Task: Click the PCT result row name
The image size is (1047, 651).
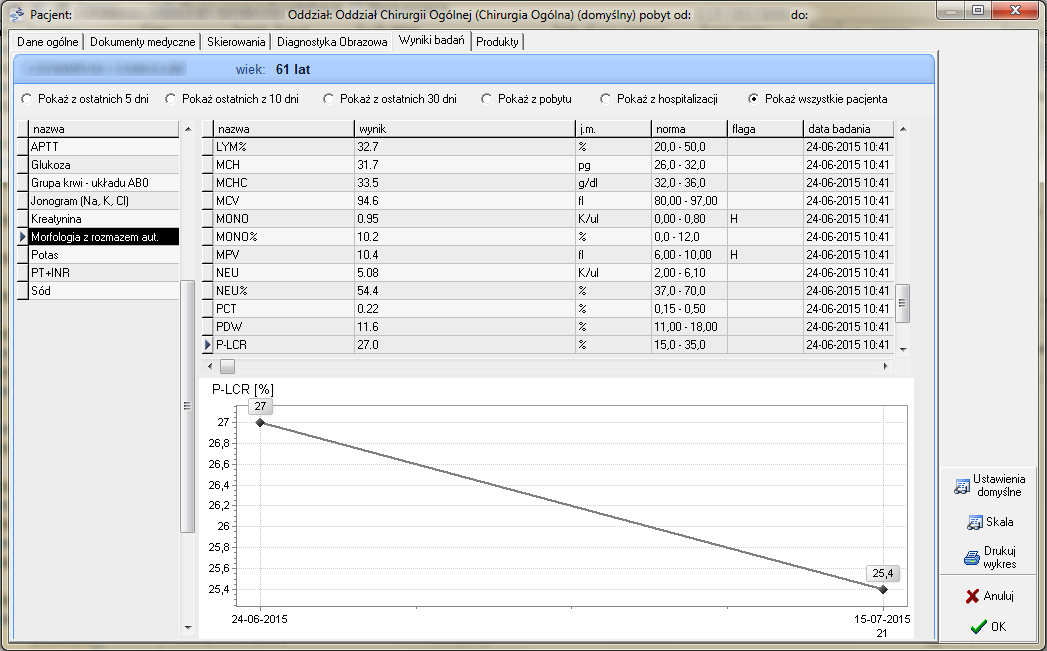Action: point(226,309)
